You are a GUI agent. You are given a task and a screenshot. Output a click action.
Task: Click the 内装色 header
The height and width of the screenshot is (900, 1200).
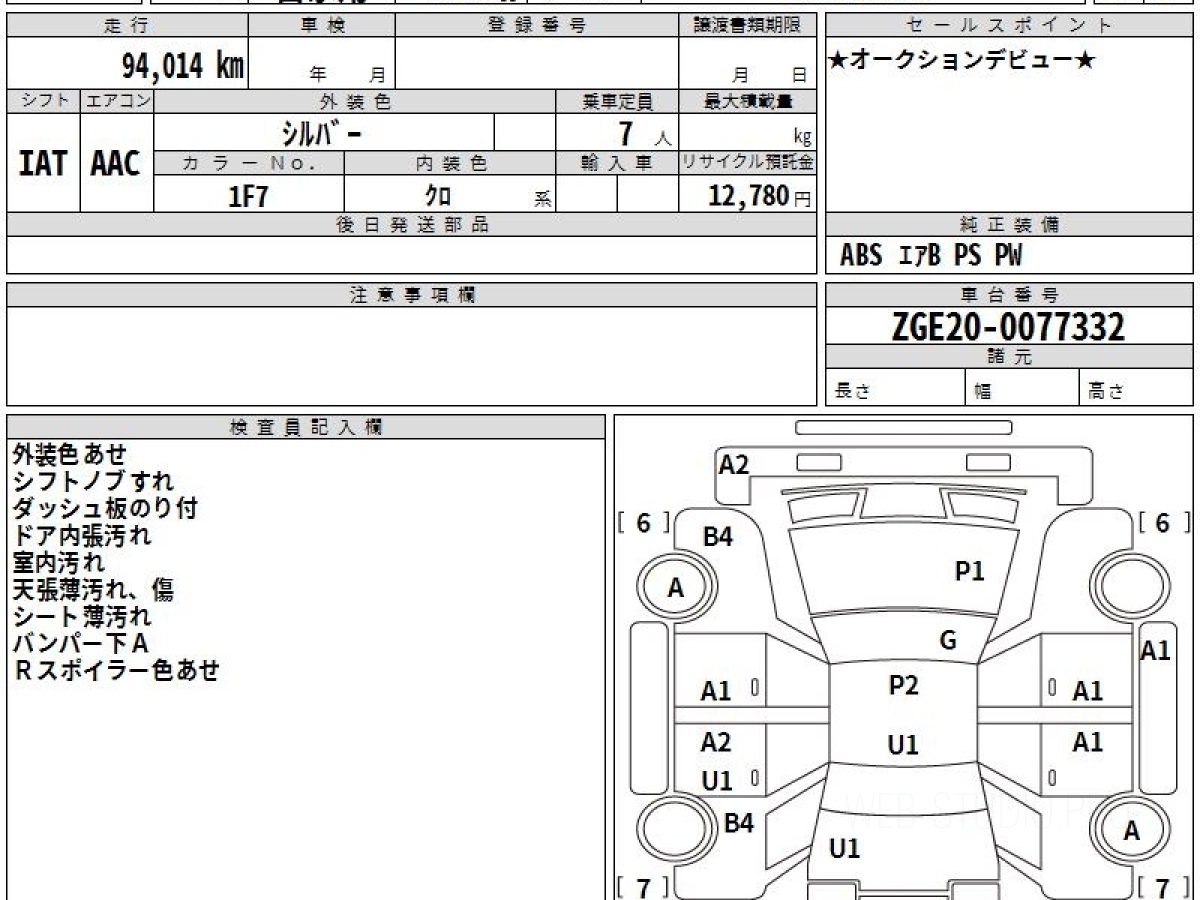point(449,164)
